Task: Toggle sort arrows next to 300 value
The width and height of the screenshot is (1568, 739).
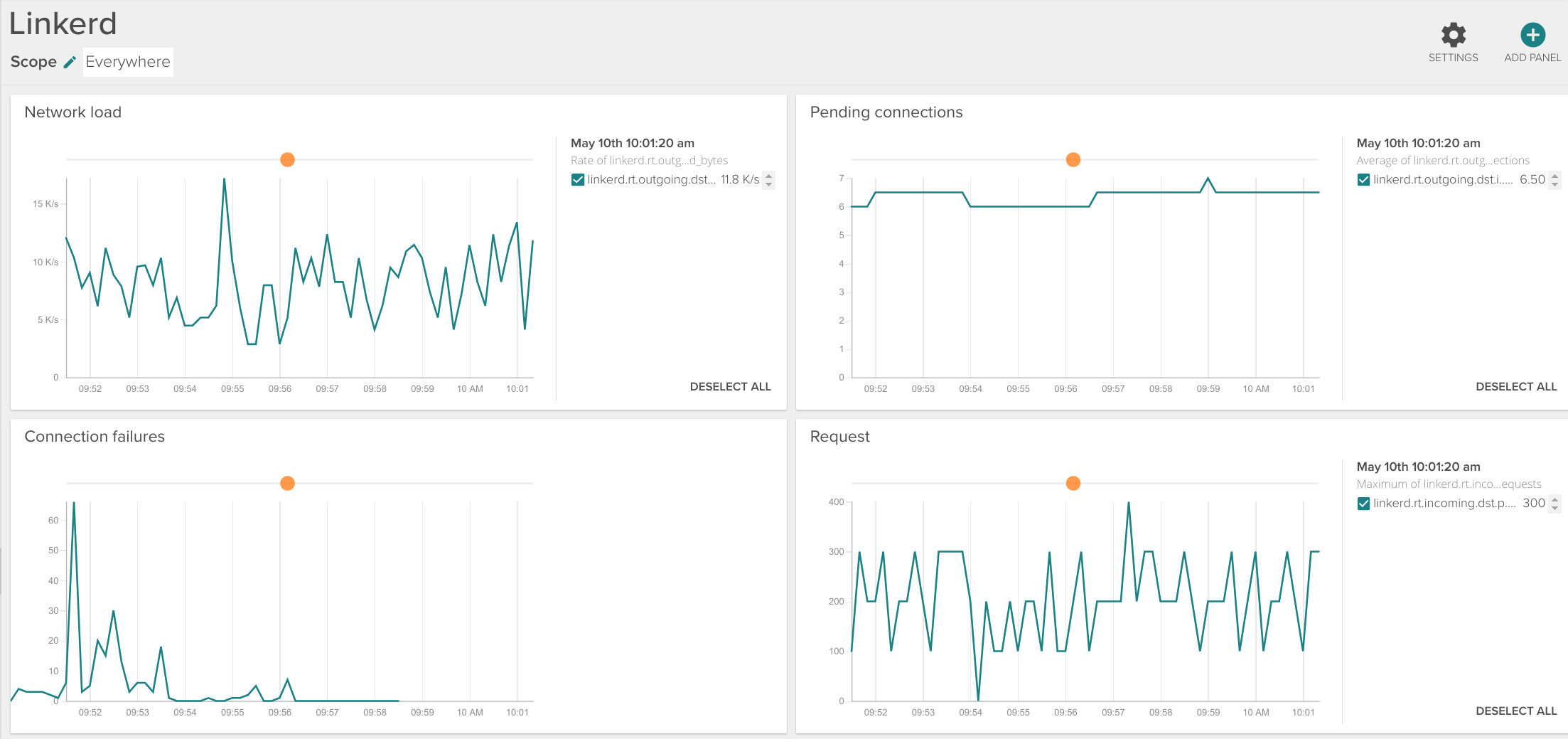Action: click(1554, 504)
